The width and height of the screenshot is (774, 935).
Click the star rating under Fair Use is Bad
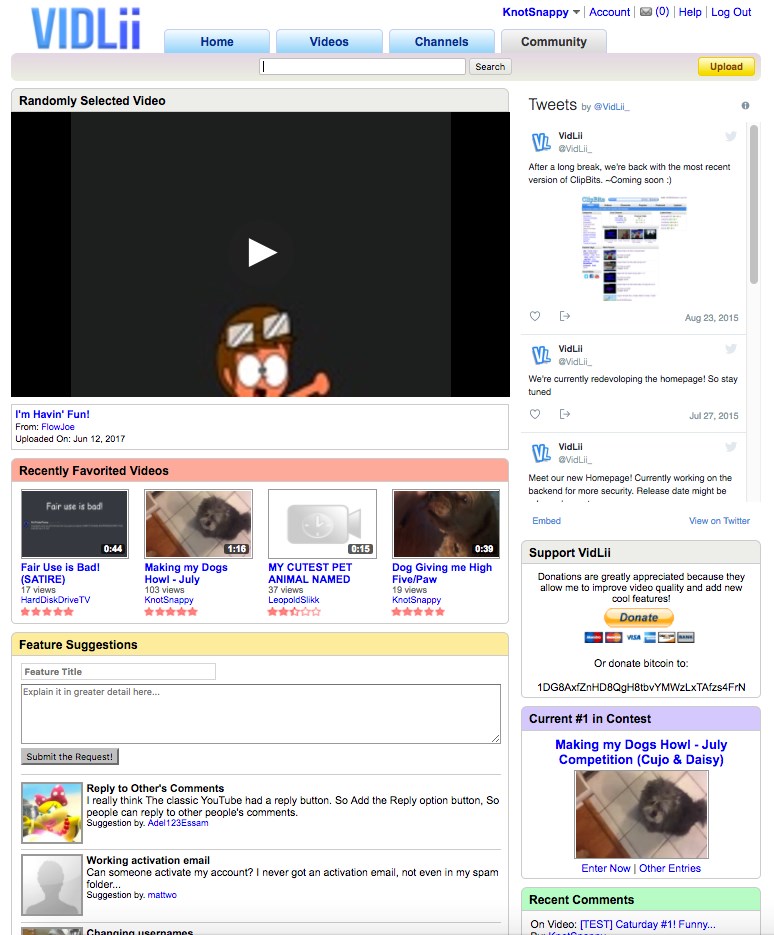pyautogui.click(x=47, y=612)
